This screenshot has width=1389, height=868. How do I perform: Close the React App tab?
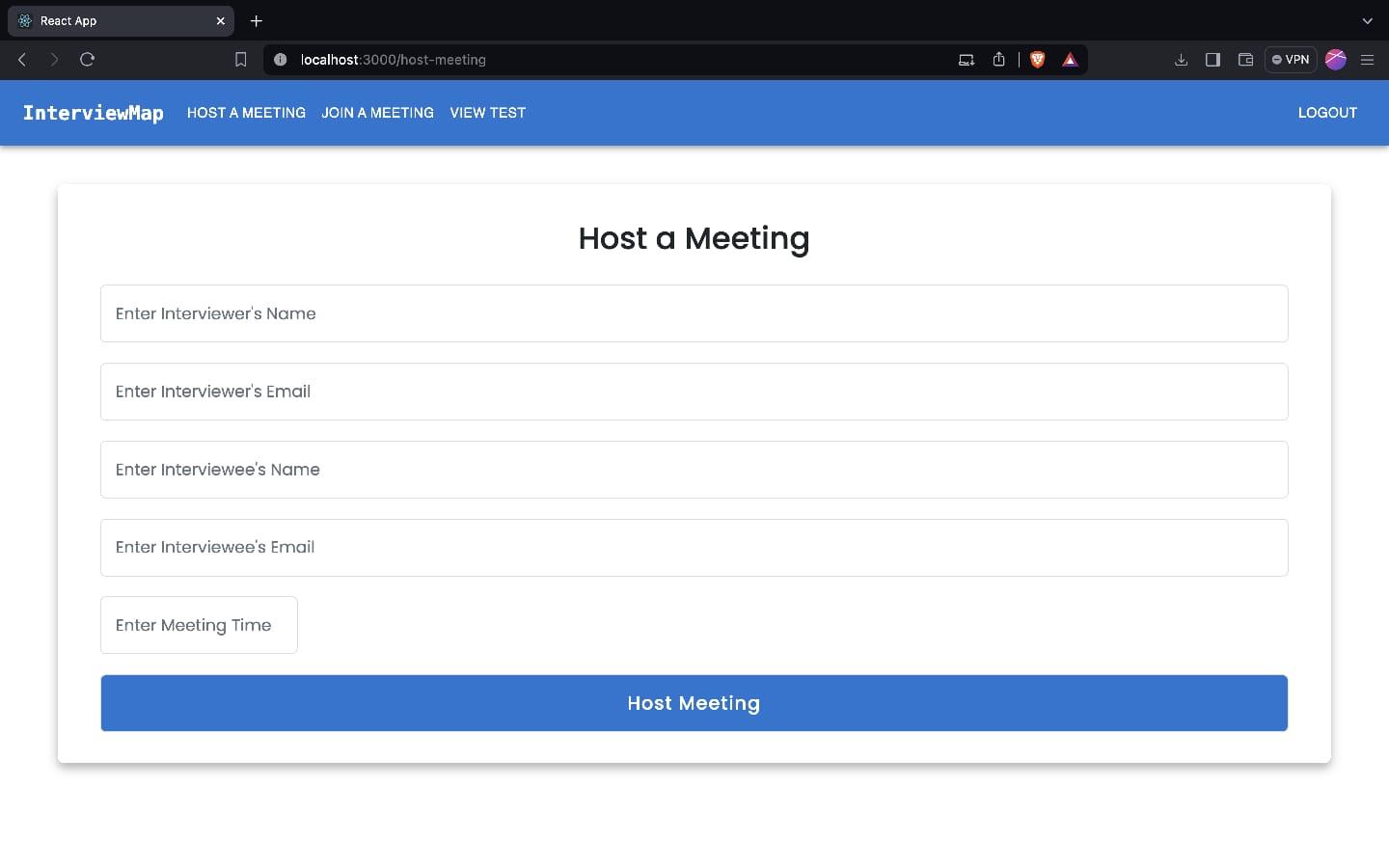220,20
